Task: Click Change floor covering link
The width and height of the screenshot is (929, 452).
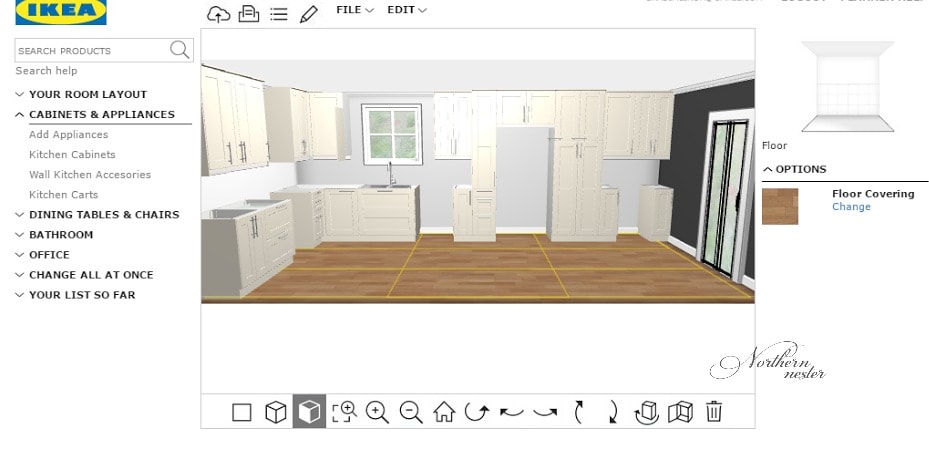Action: coord(851,207)
